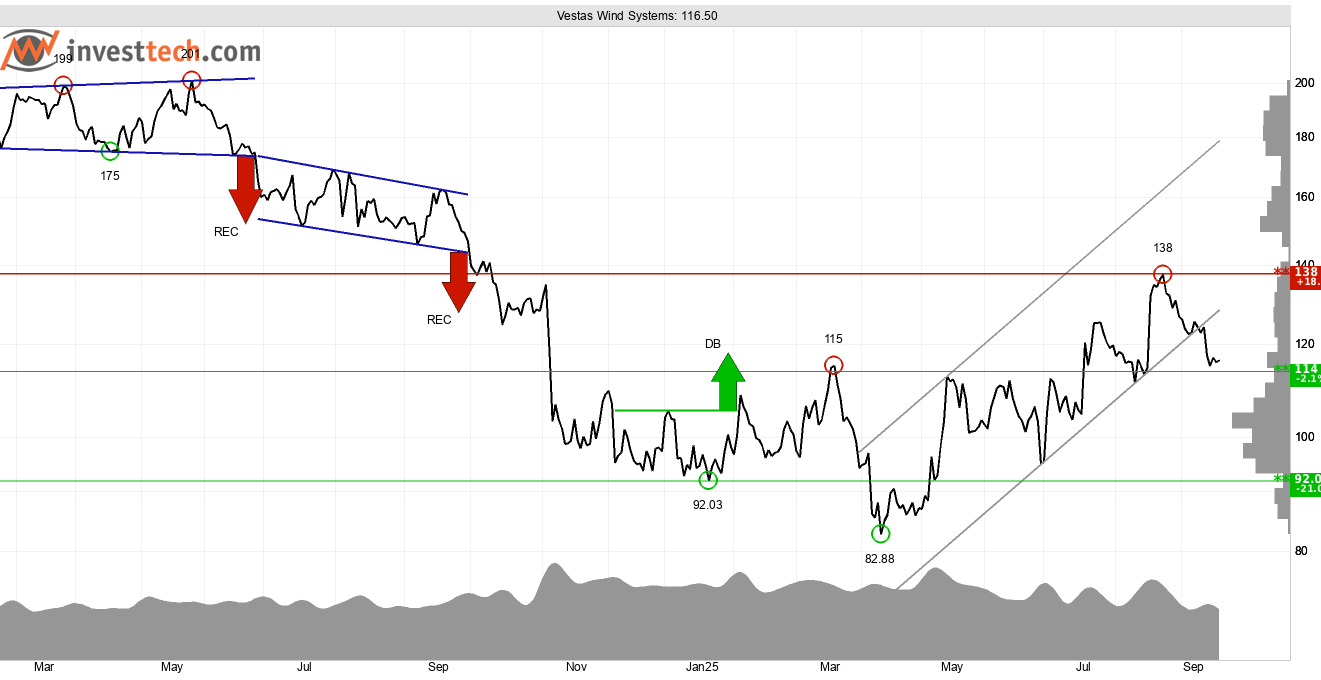
Task: Click the red circle at peak 199
Action: pos(63,86)
